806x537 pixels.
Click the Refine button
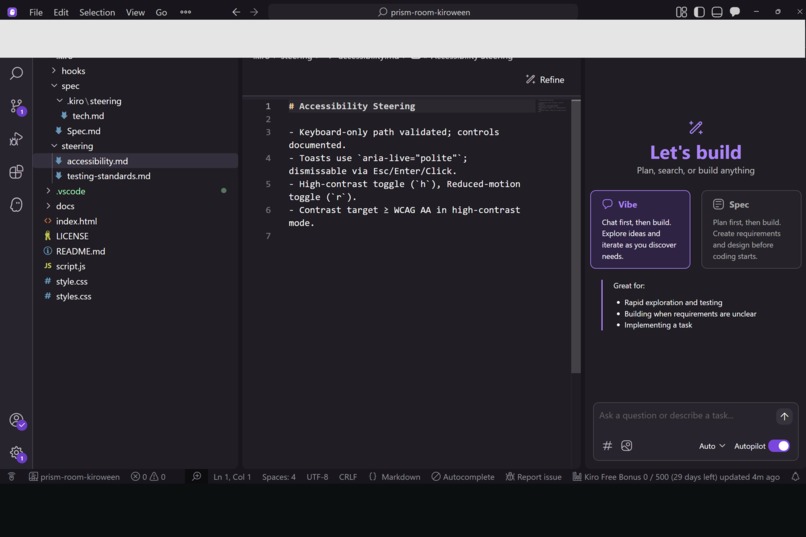coord(545,80)
